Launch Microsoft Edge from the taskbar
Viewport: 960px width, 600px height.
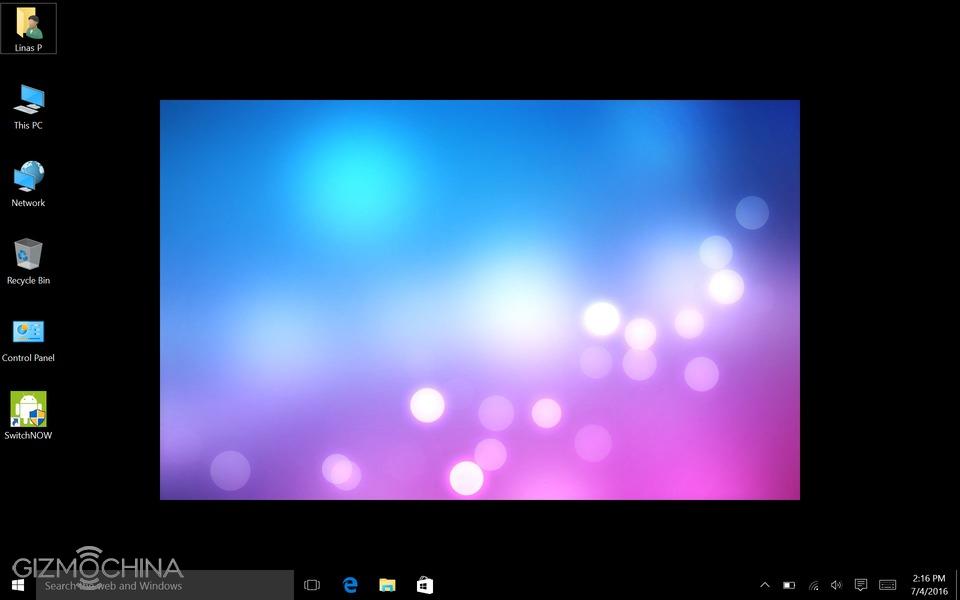350,585
